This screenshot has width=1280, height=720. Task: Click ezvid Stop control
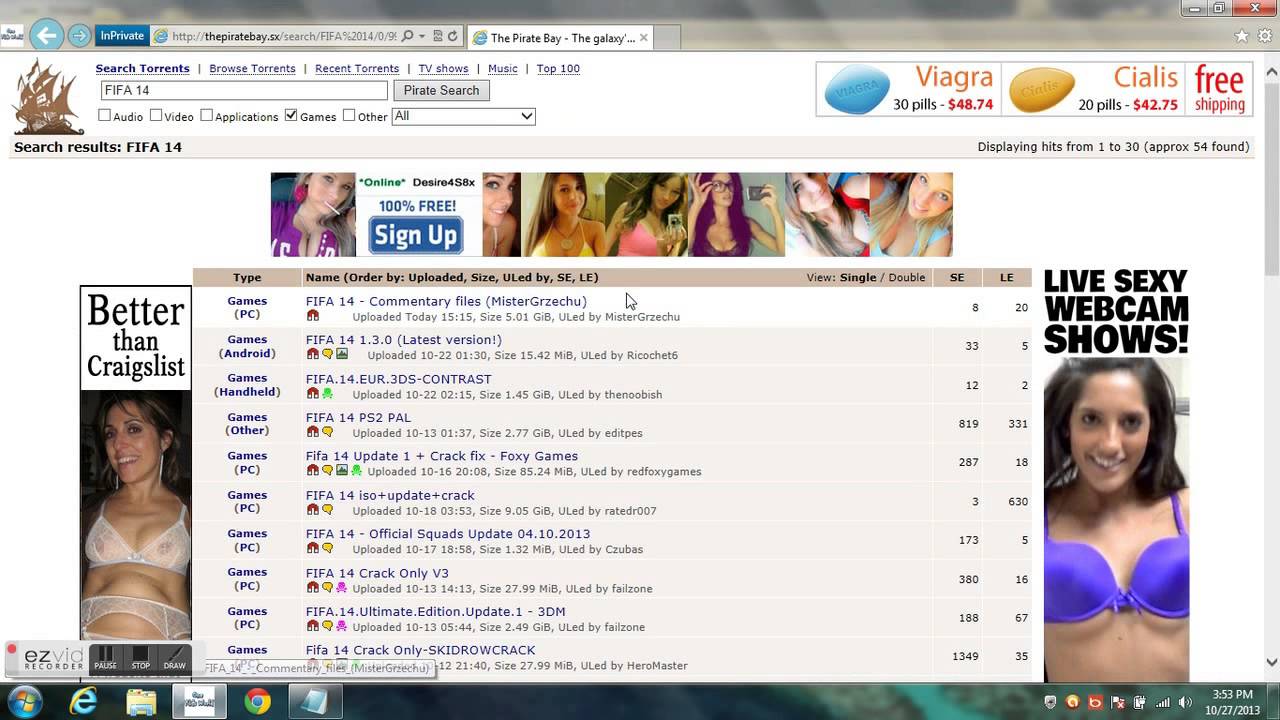point(141,658)
